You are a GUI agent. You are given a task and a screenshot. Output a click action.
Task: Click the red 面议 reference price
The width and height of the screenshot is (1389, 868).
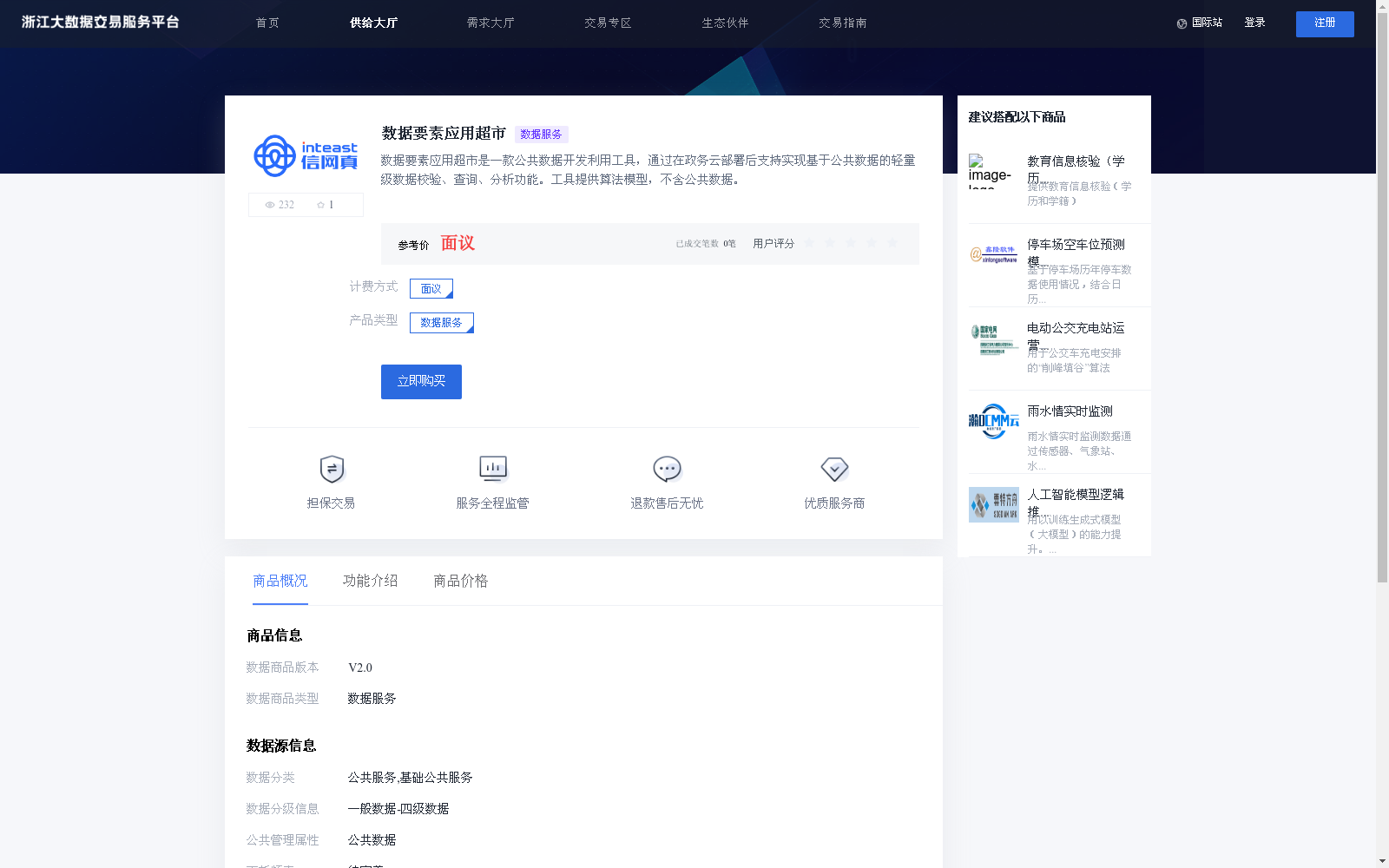[458, 243]
